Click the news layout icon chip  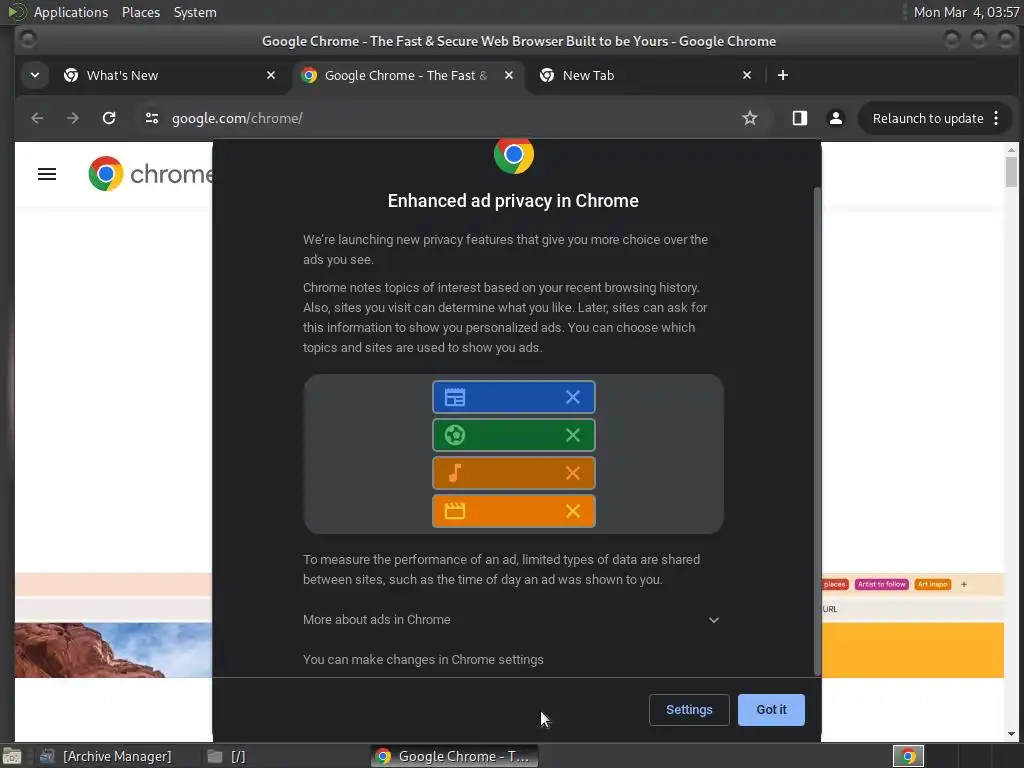pyautogui.click(x=455, y=397)
